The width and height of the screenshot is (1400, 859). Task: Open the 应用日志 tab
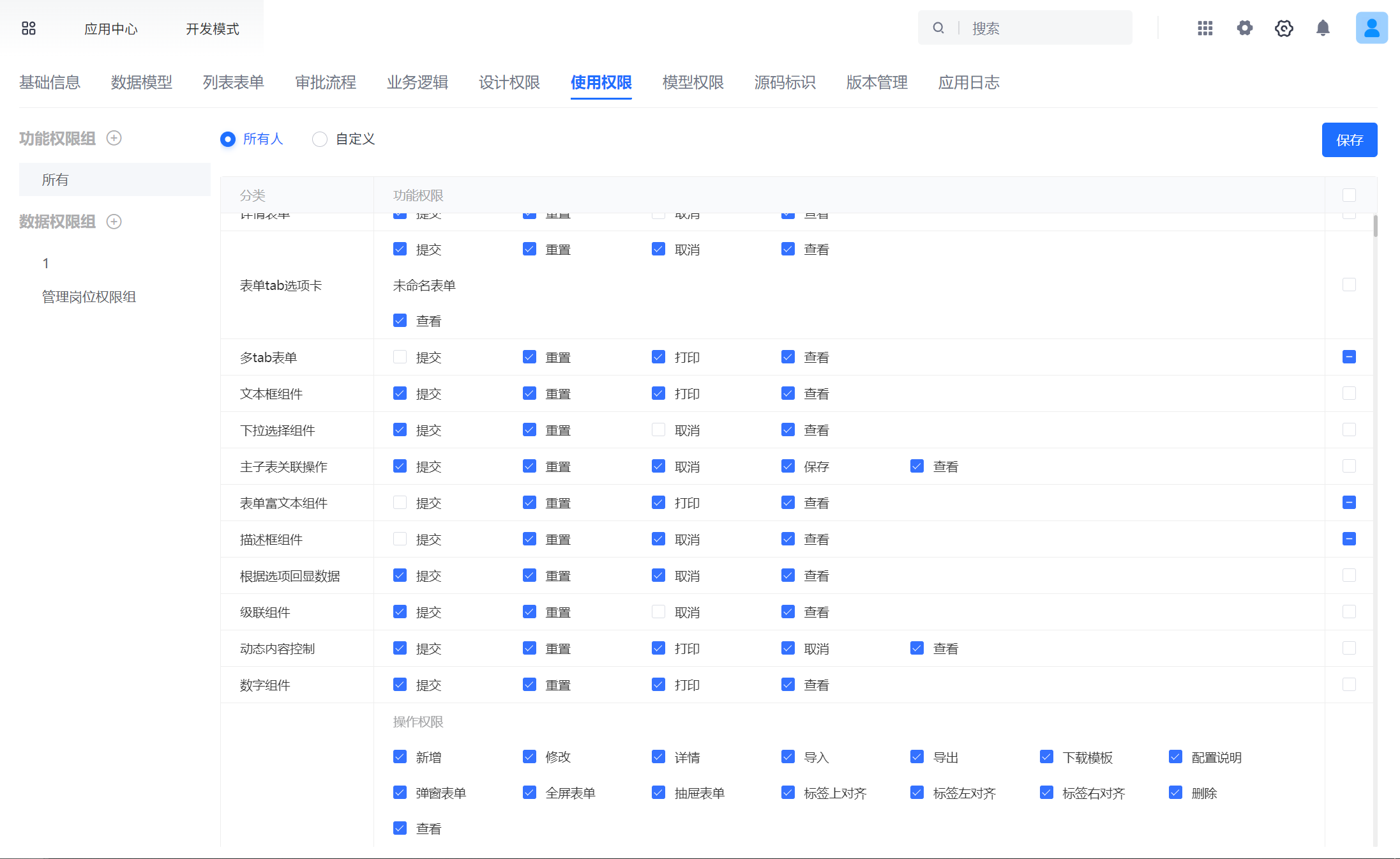[969, 82]
